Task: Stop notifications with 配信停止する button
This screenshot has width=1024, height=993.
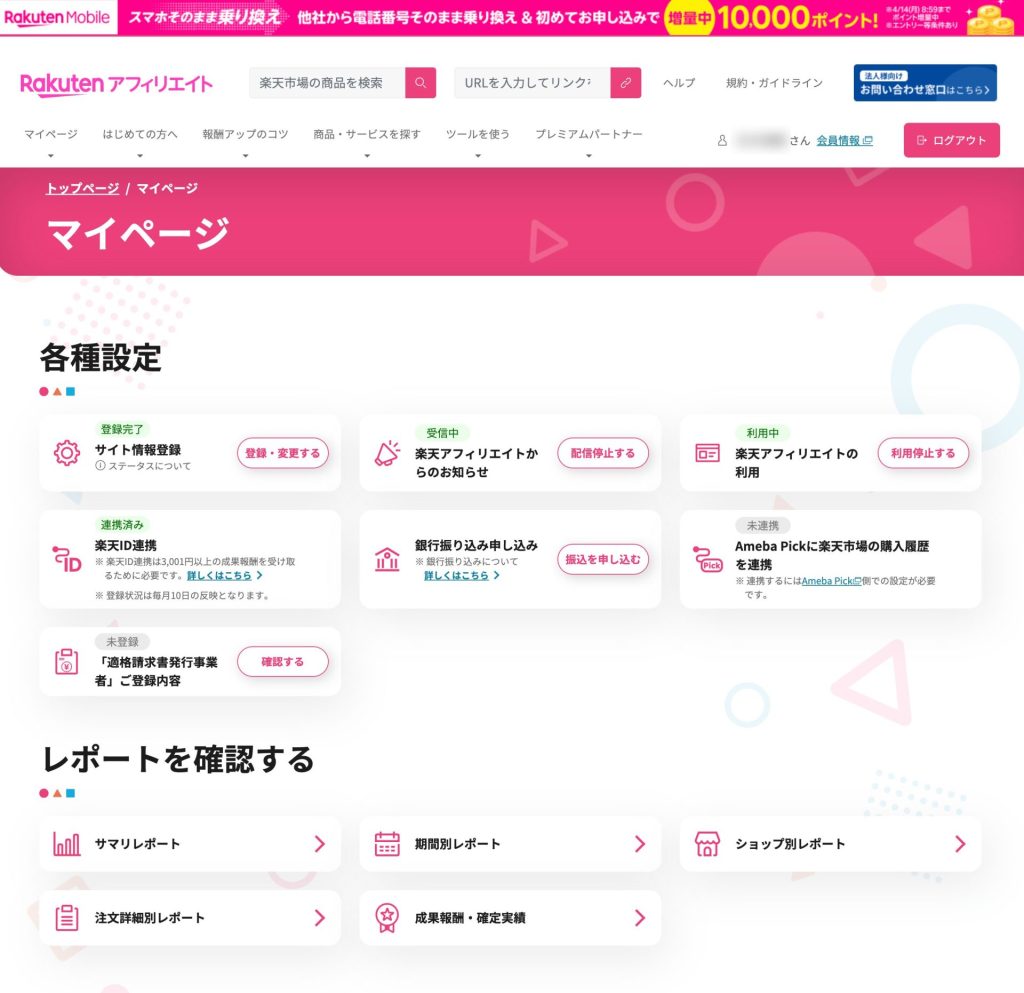Action: [x=603, y=453]
